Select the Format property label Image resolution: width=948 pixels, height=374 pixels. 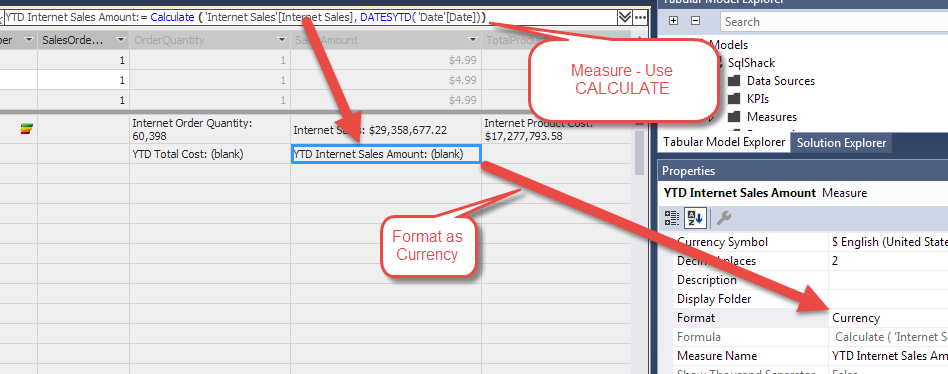pos(696,318)
